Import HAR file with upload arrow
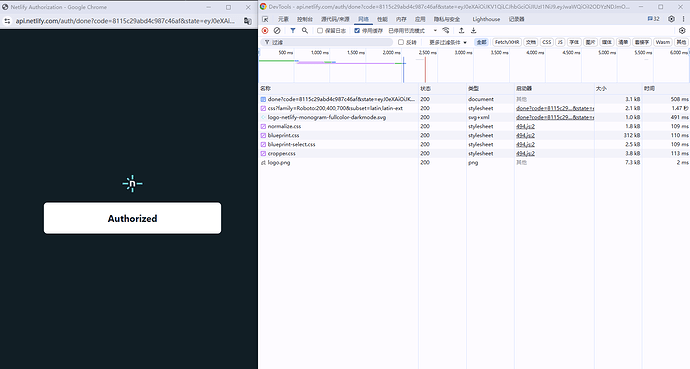This screenshot has width=690, height=369. click(461, 30)
